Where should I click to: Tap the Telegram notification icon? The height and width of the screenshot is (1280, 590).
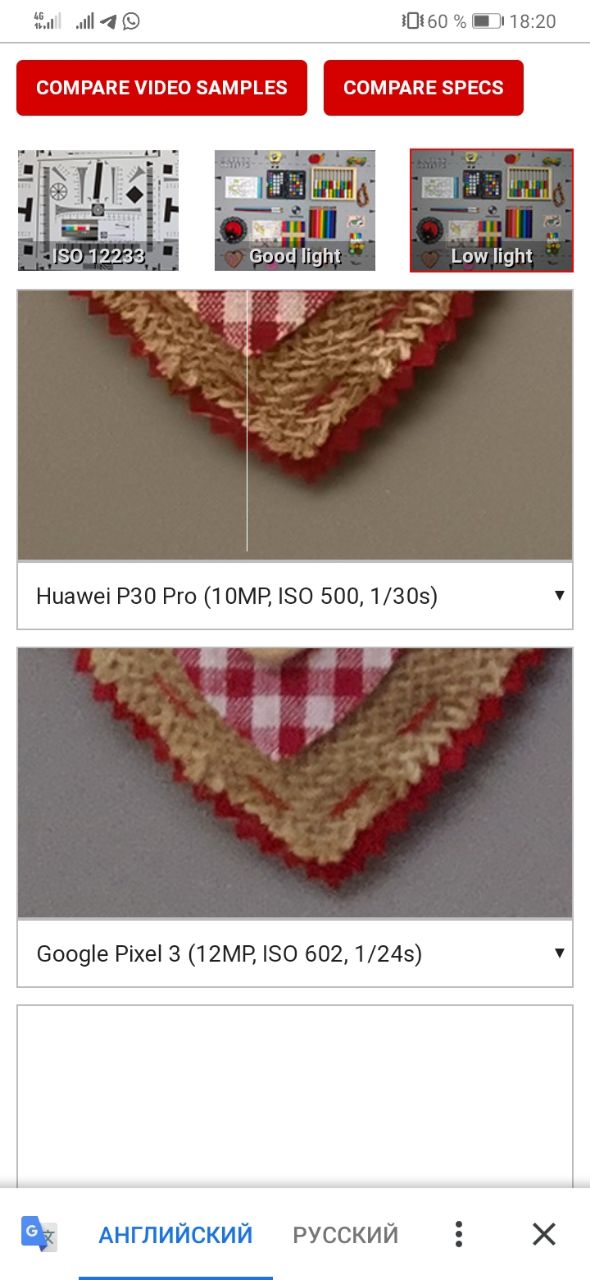(108, 21)
